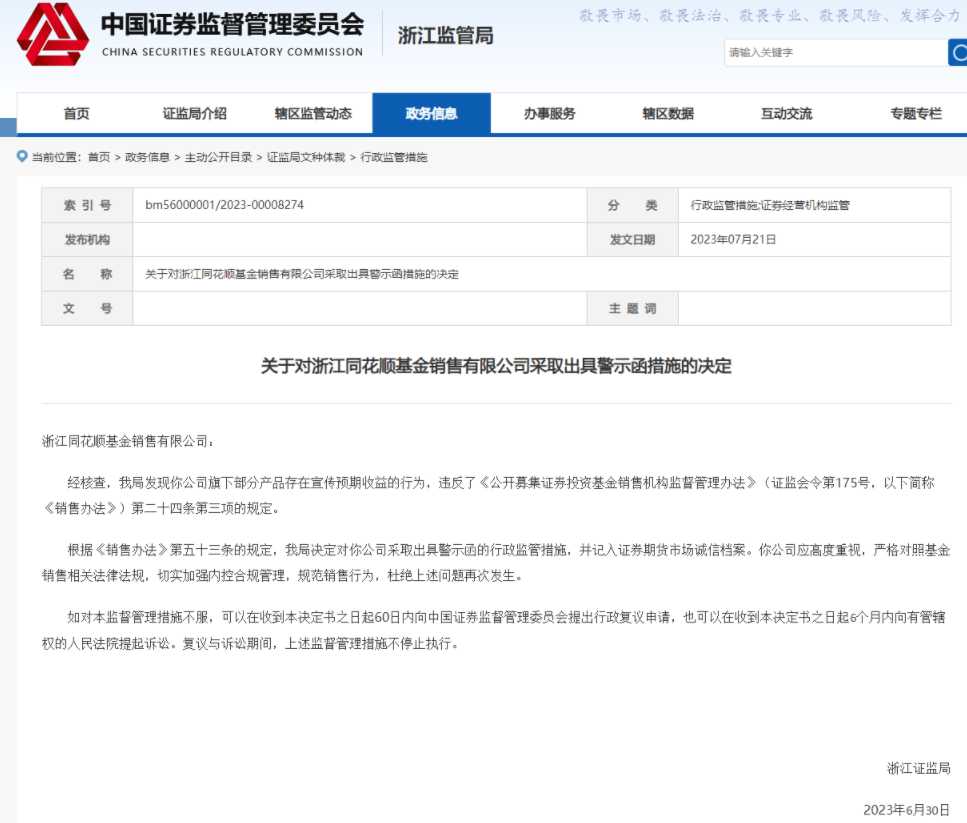
Task: Click the 中国证券监督管理委员会 header title
Action: tap(232, 25)
